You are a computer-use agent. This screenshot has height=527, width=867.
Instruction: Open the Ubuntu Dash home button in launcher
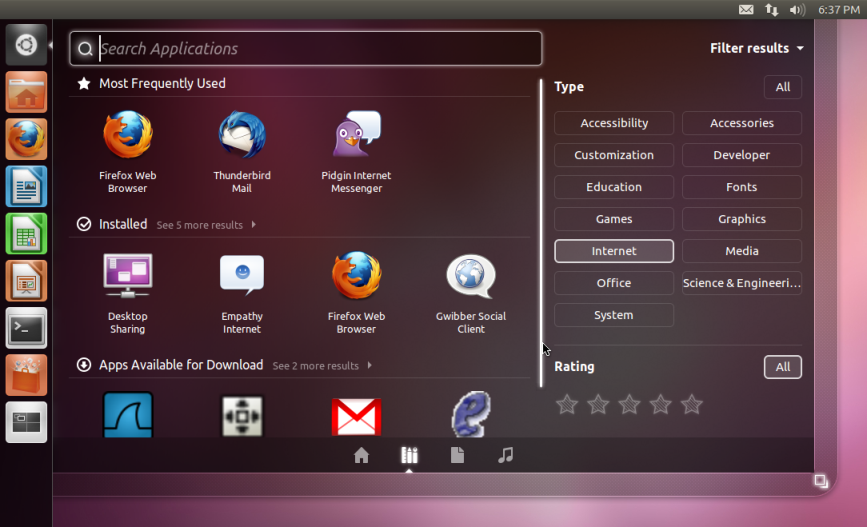click(x=26, y=45)
